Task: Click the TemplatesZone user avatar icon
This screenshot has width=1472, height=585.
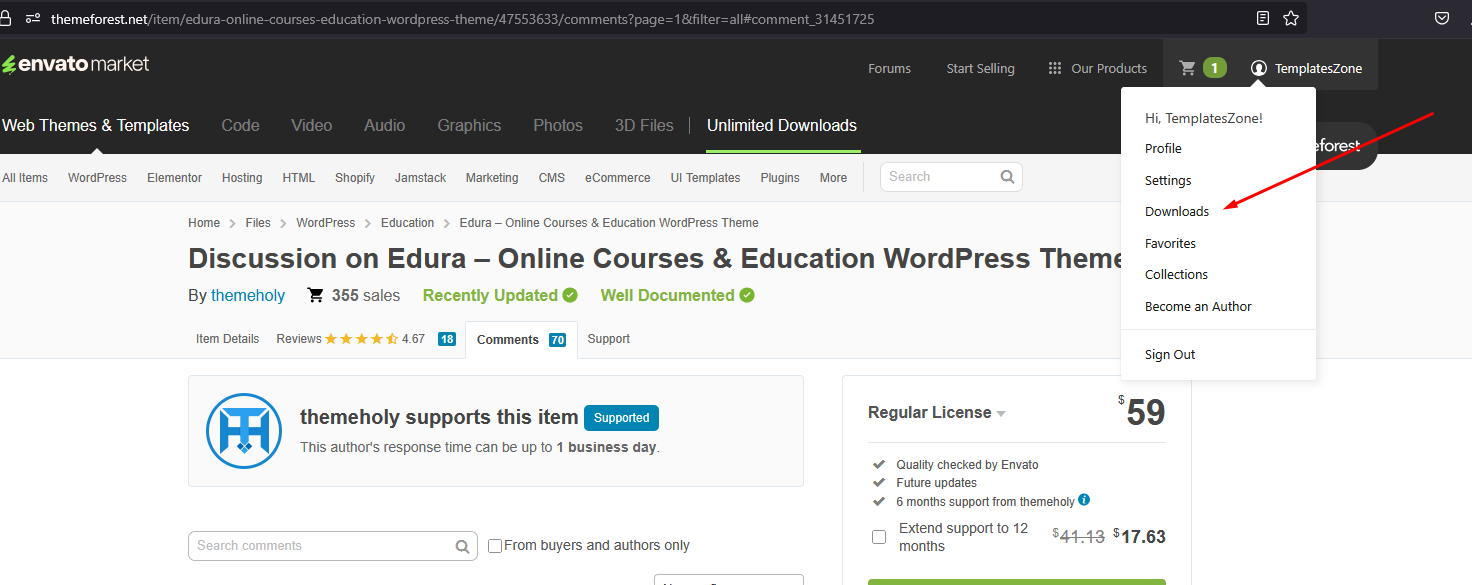Action: point(1258,68)
